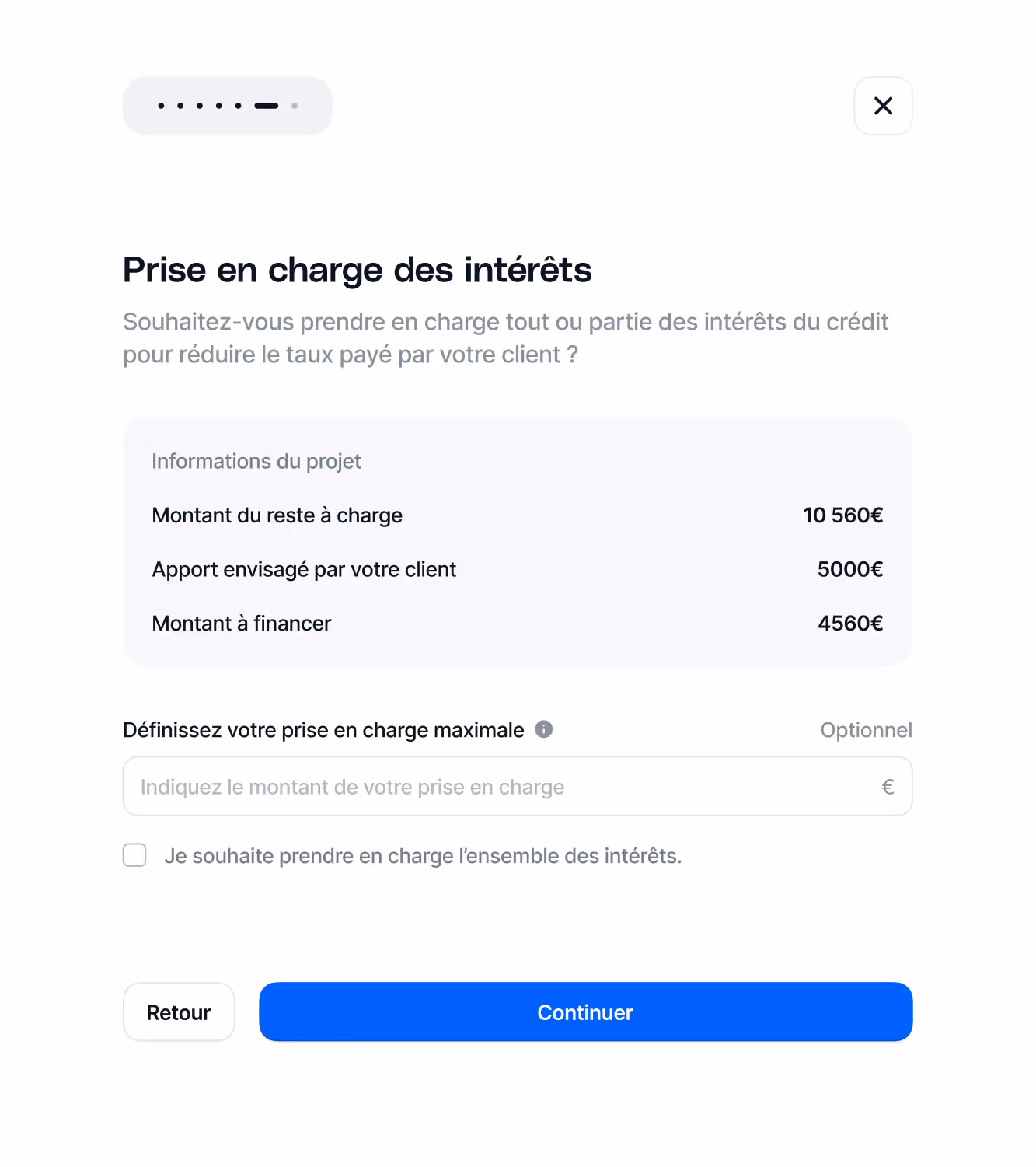Screen dimensions: 1036x1167
Task: Check the box to cover all interest
Action: point(134,855)
